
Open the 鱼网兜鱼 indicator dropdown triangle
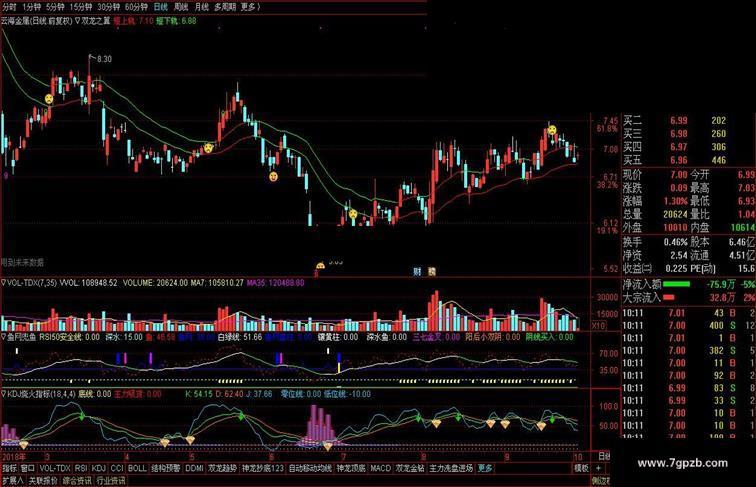click(x=4, y=337)
